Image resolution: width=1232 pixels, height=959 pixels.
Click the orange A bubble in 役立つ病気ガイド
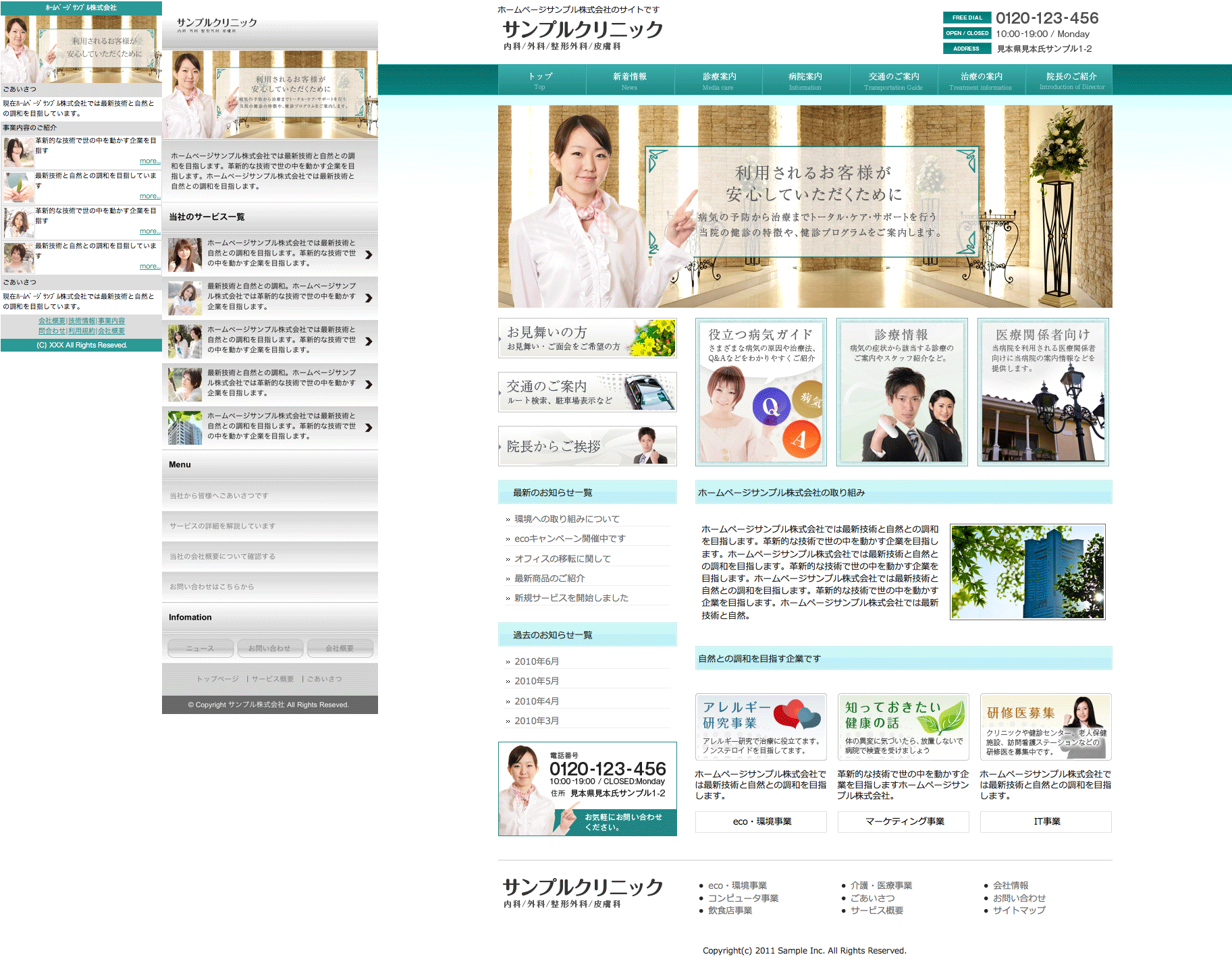801,439
